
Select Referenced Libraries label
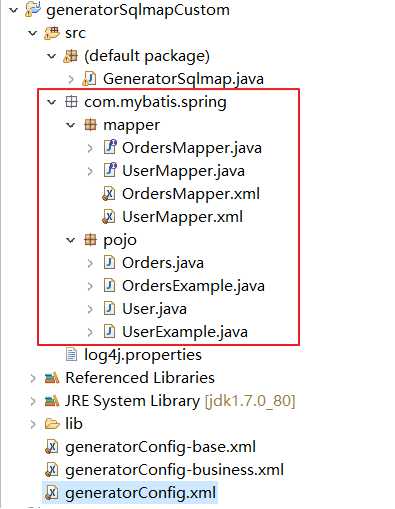click(x=140, y=378)
